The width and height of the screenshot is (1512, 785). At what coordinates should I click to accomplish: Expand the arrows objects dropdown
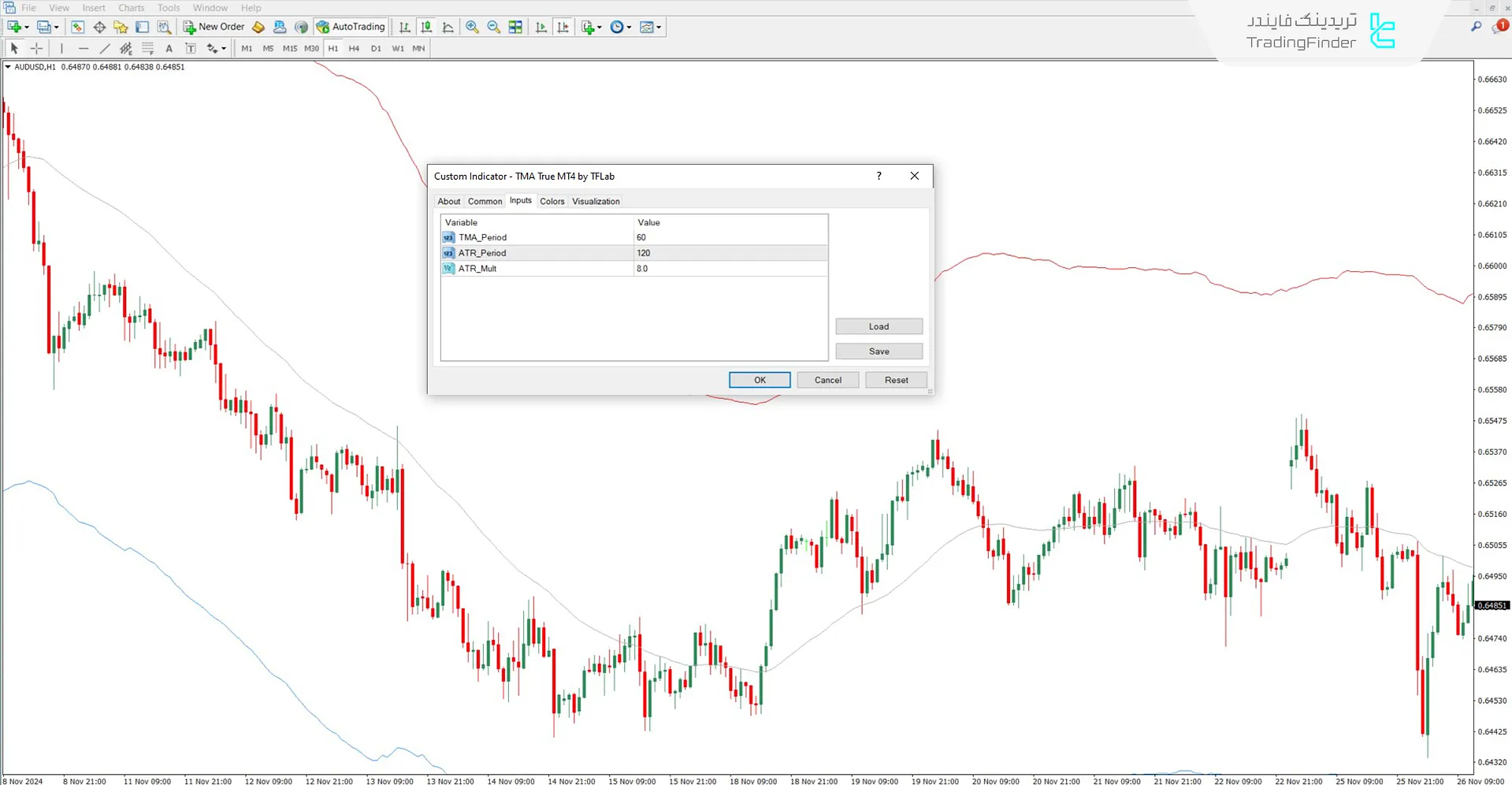(224, 48)
